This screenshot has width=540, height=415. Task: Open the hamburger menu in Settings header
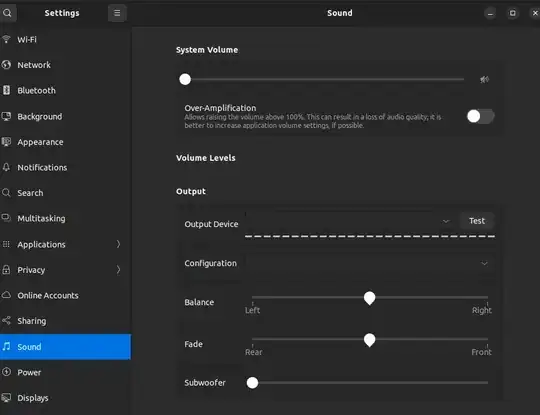[117, 13]
